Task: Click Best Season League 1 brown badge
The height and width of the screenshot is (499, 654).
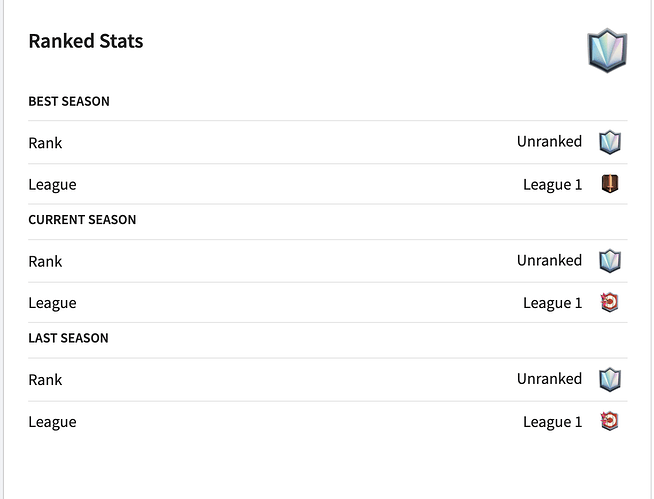Action: coord(609,184)
